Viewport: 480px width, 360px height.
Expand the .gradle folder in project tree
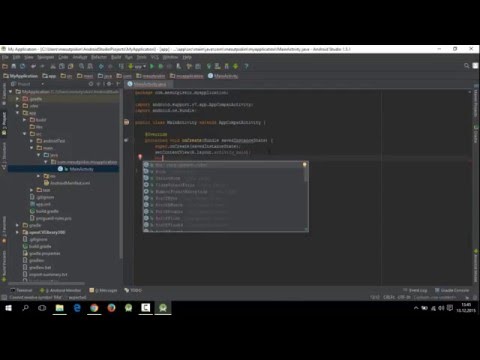[x=17, y=99]
